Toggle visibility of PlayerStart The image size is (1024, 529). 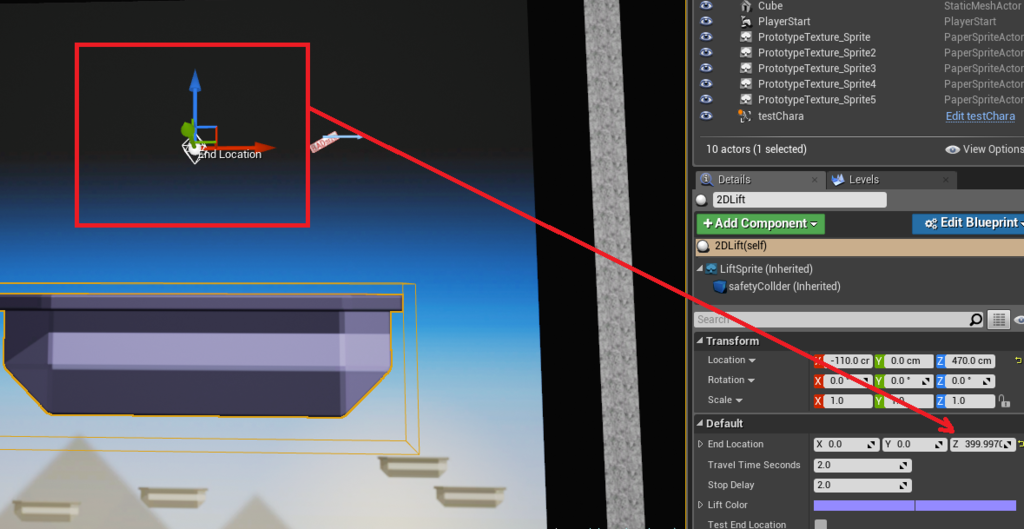(x=706, y=21)
